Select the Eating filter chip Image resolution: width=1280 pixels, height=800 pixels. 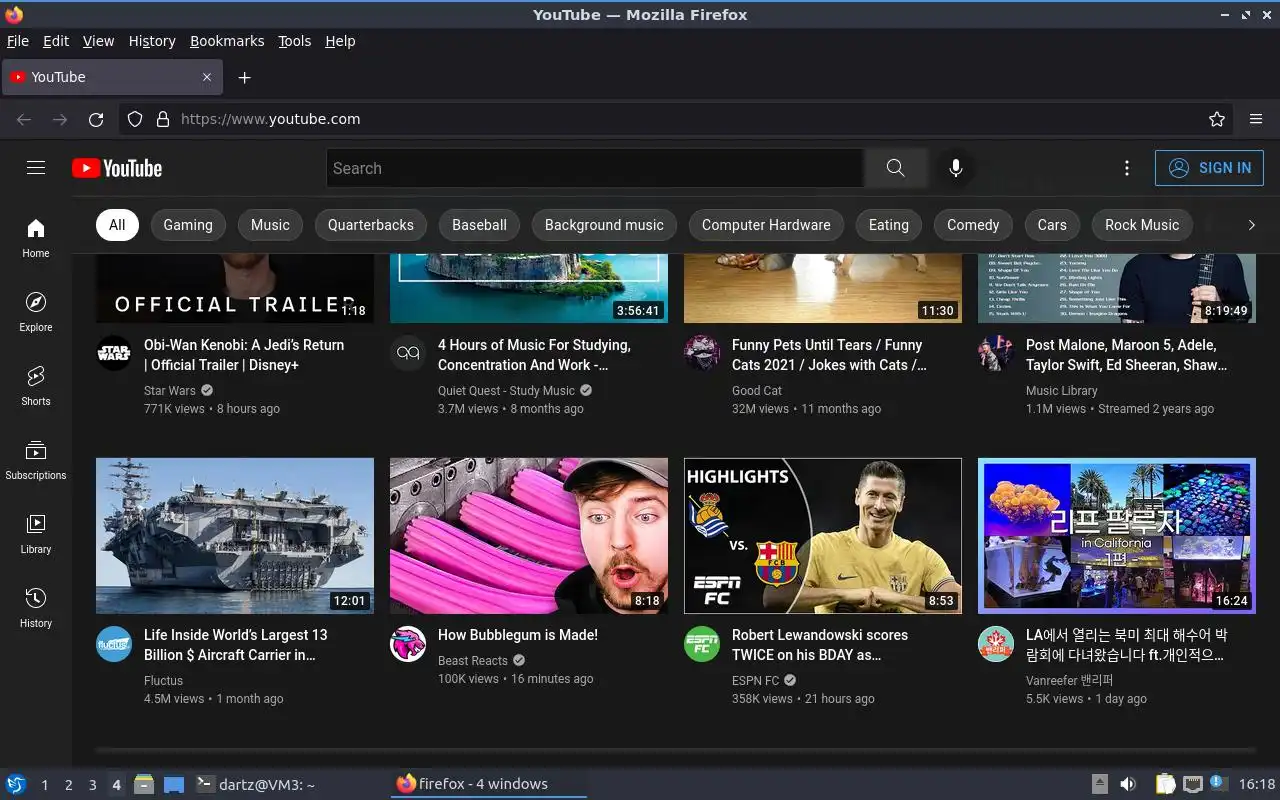click(889, 225)
